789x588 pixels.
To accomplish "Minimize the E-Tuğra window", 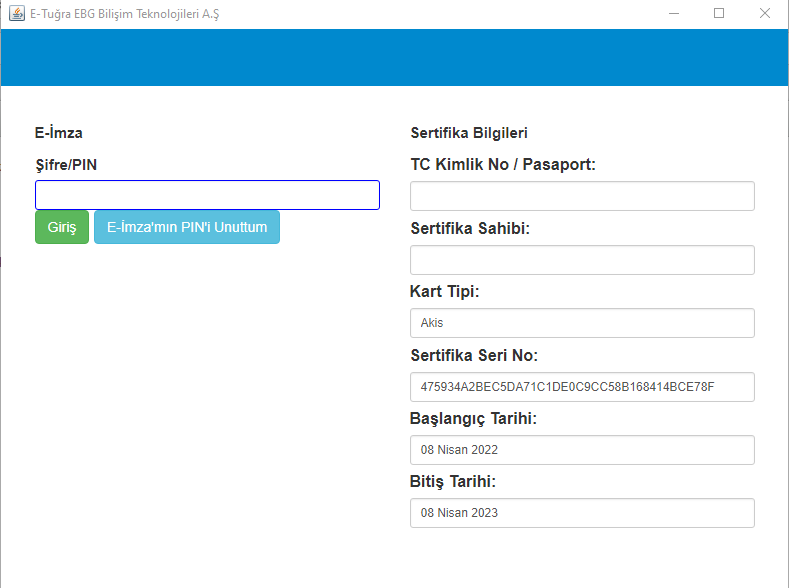I will click(674, 14).
